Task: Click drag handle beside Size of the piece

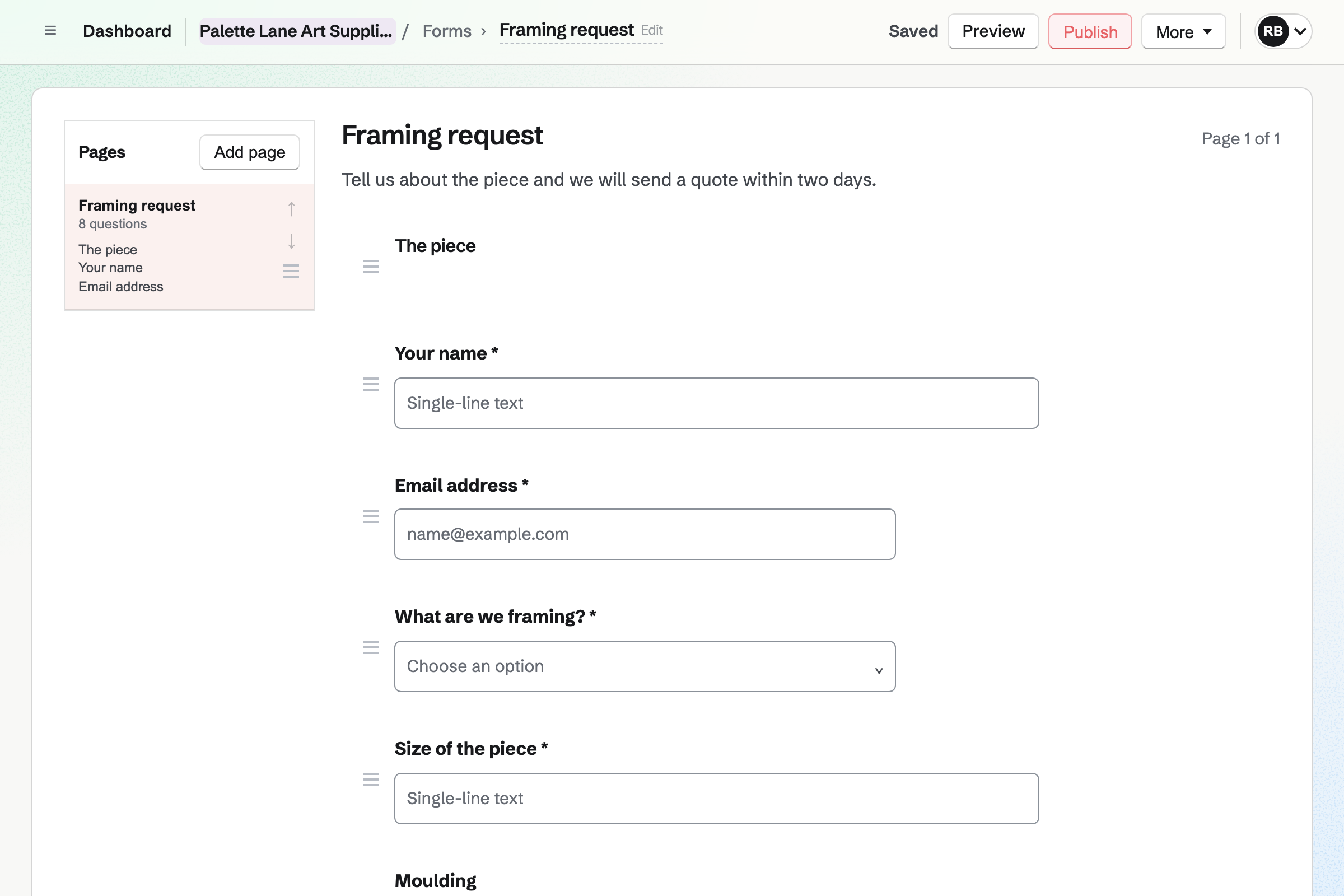Action: (371, 780)
